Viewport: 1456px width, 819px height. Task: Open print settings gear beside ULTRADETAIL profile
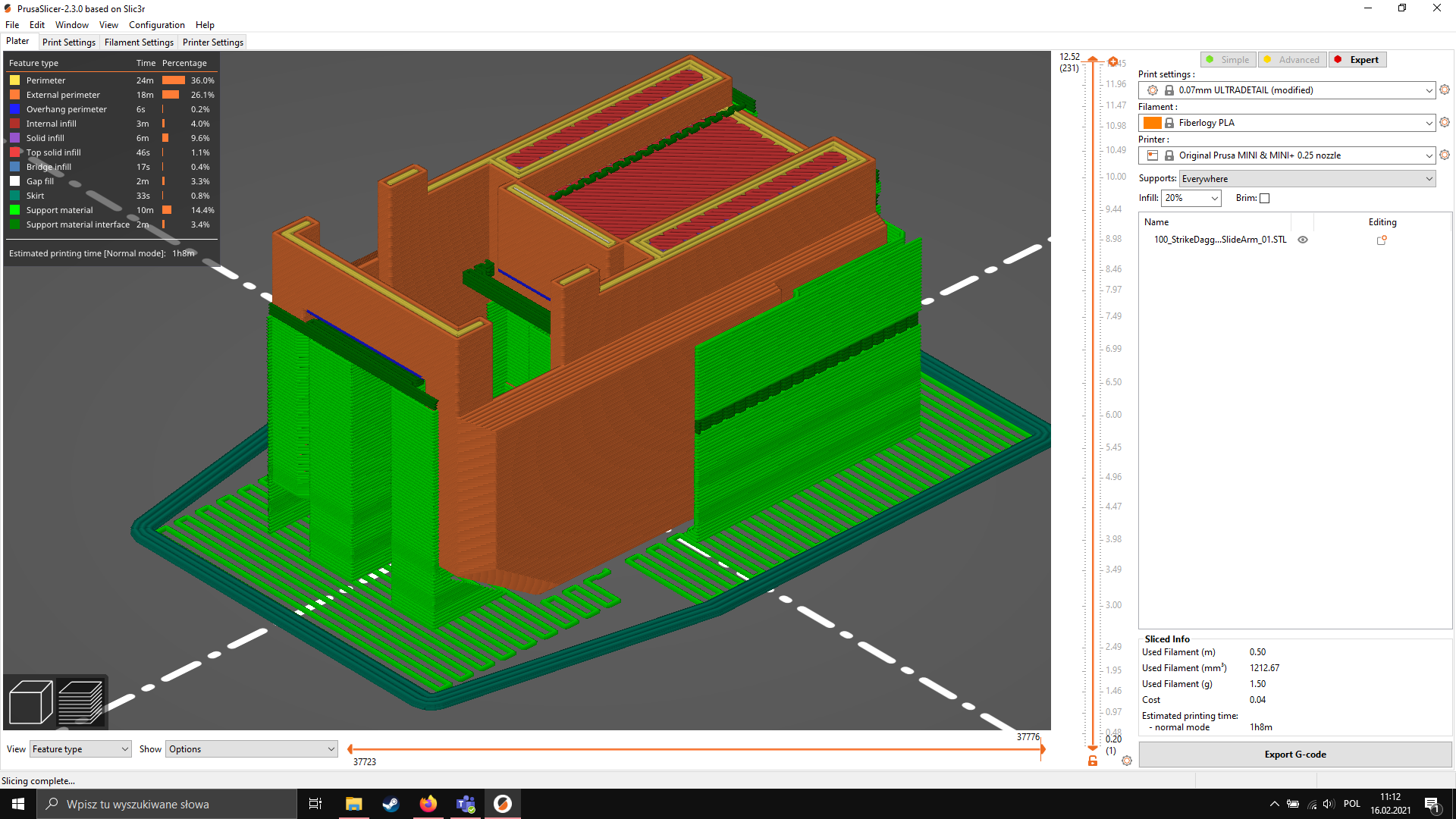point(1445,89)
